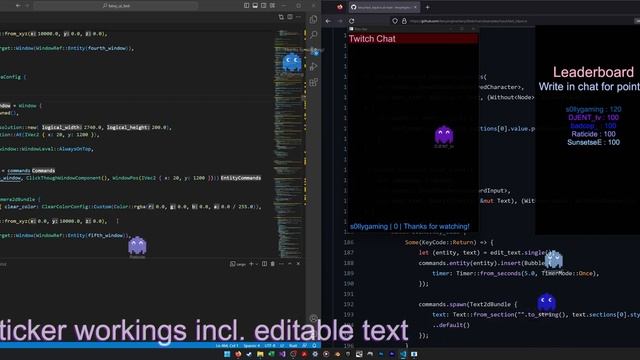
Task: Click the Spaces: 4 indentation setting
Action: point(251,346)
